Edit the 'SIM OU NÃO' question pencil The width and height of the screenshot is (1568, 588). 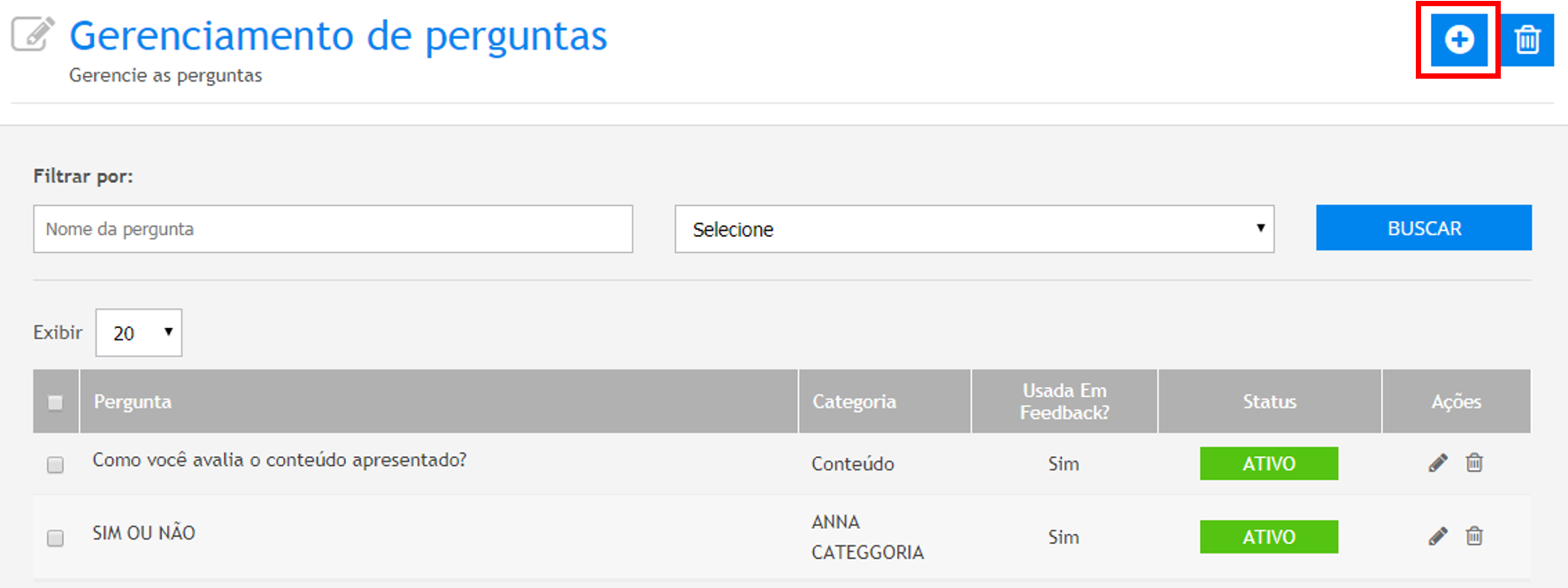point(1438,537)
